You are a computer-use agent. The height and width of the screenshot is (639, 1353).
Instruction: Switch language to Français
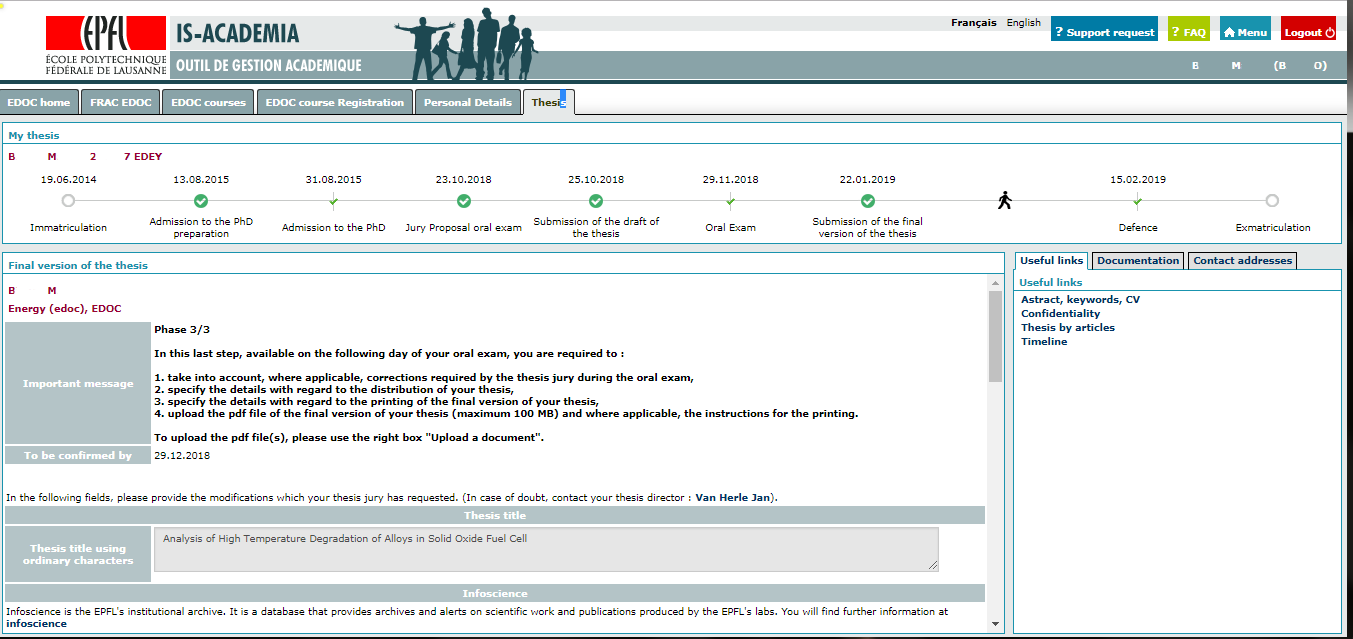coord(973,22)
